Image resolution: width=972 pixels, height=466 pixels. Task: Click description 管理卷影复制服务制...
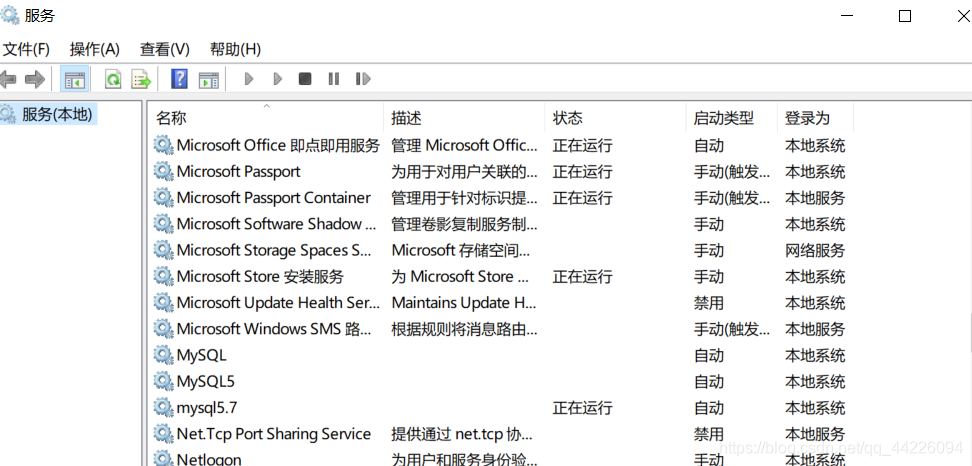click(464, 224)
